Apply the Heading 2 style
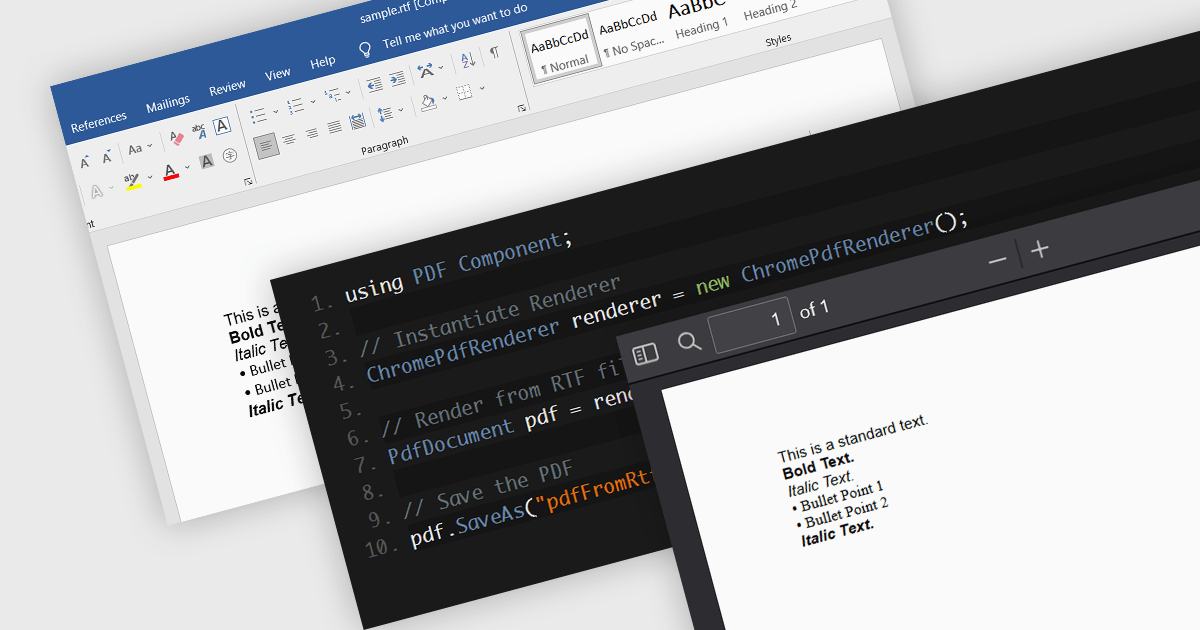 coord(768,9)
